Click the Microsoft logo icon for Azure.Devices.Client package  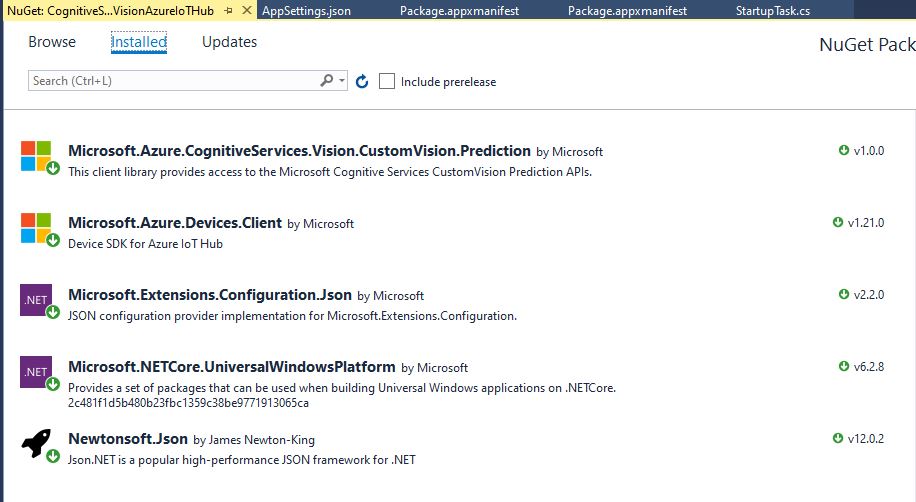tap(36, 228)
